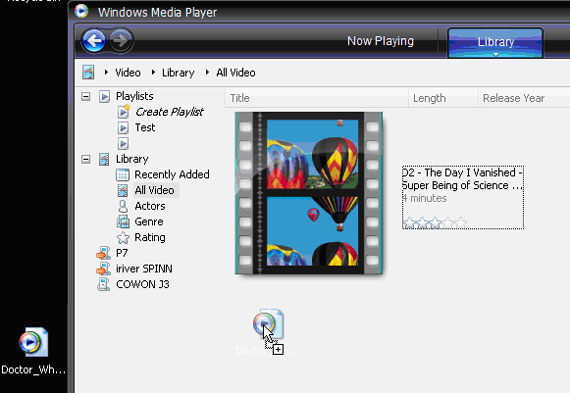Screen dimensions: 570x393
Task: Click the greyed Forward arrow button
Action: tap(121, 40)
